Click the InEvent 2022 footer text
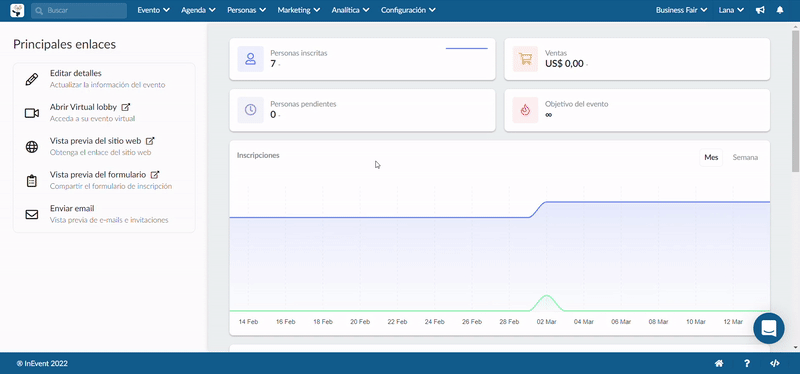The image size is (800, 374). (42, 364)
